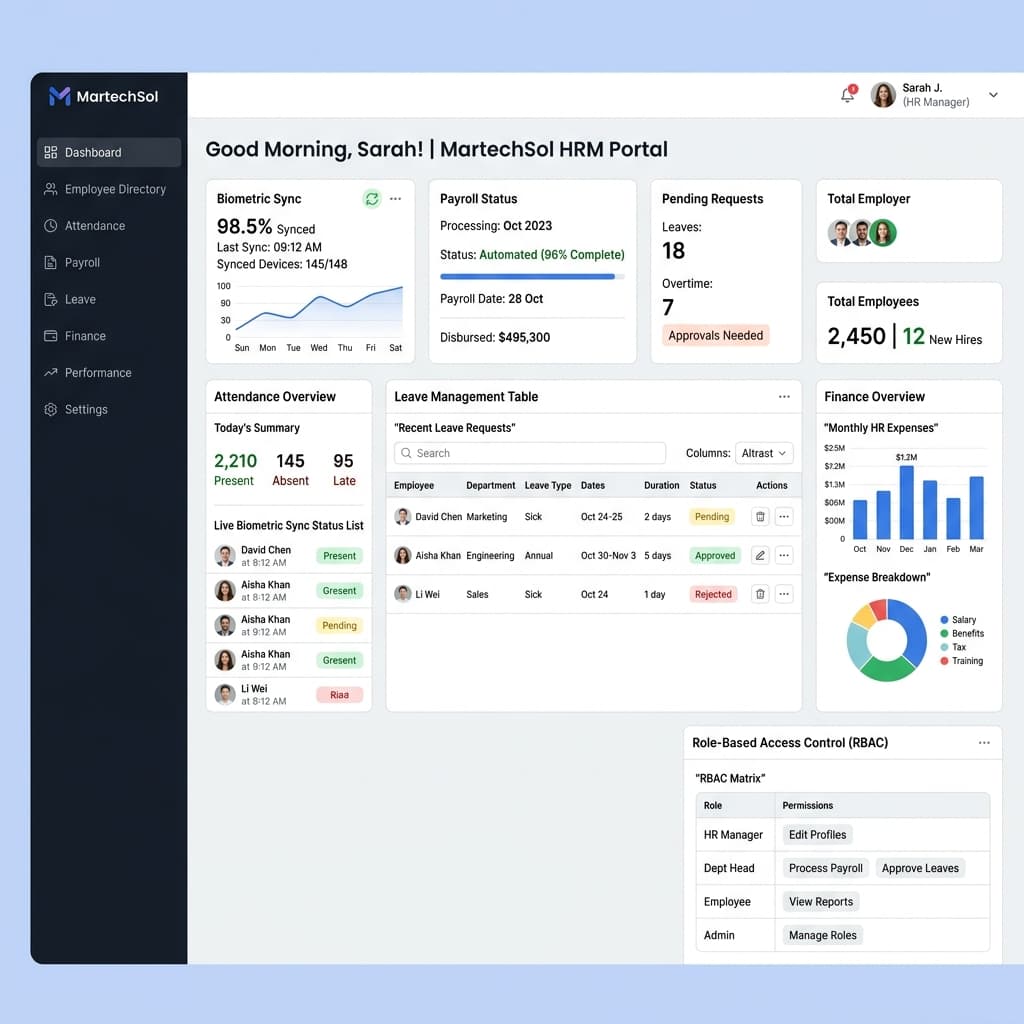Click the Dec bar in Monthly HR Expenses
1024x1024 pixels.
[906, 502]
